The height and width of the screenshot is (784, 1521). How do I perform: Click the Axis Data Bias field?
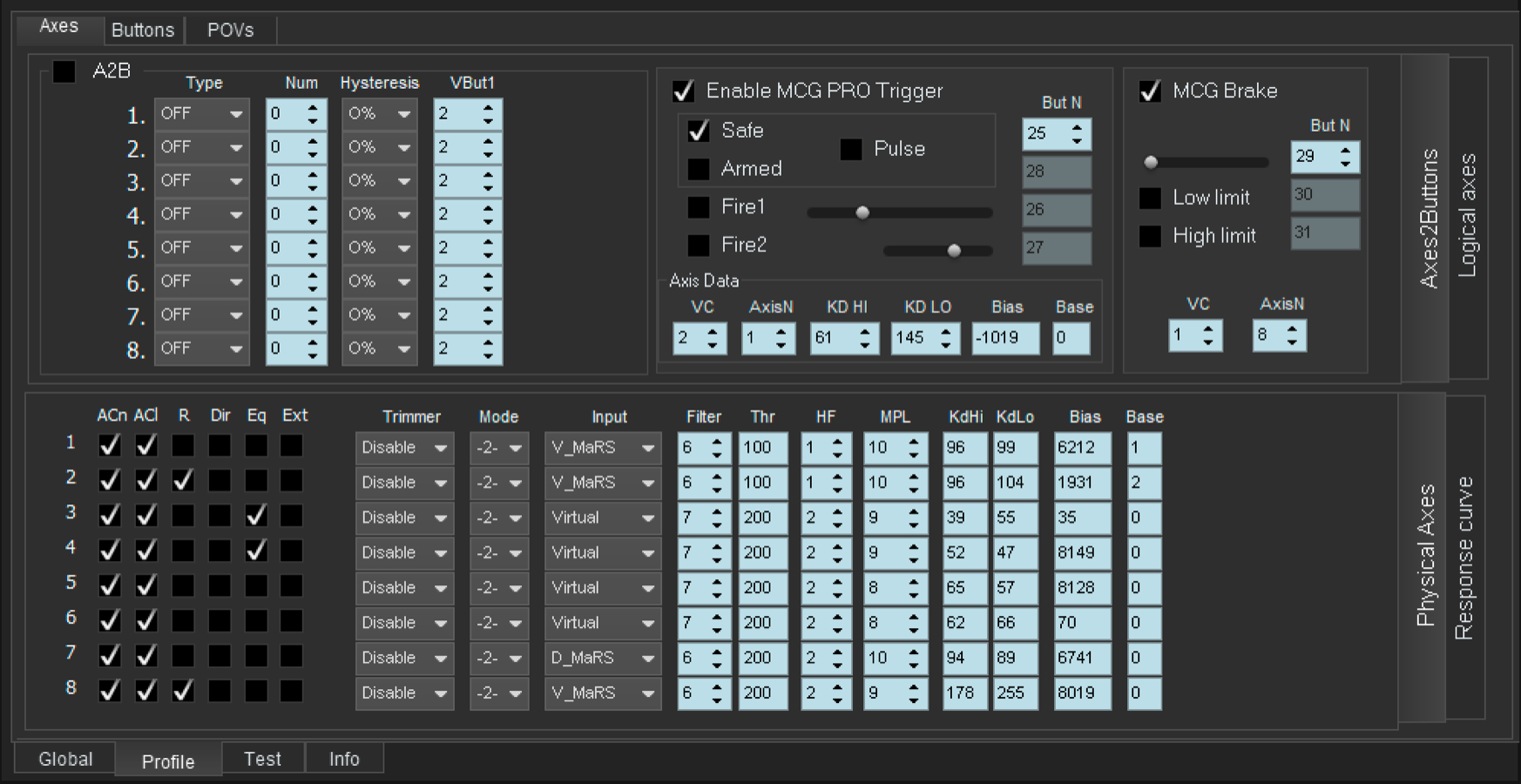(x=1004, y=338)
